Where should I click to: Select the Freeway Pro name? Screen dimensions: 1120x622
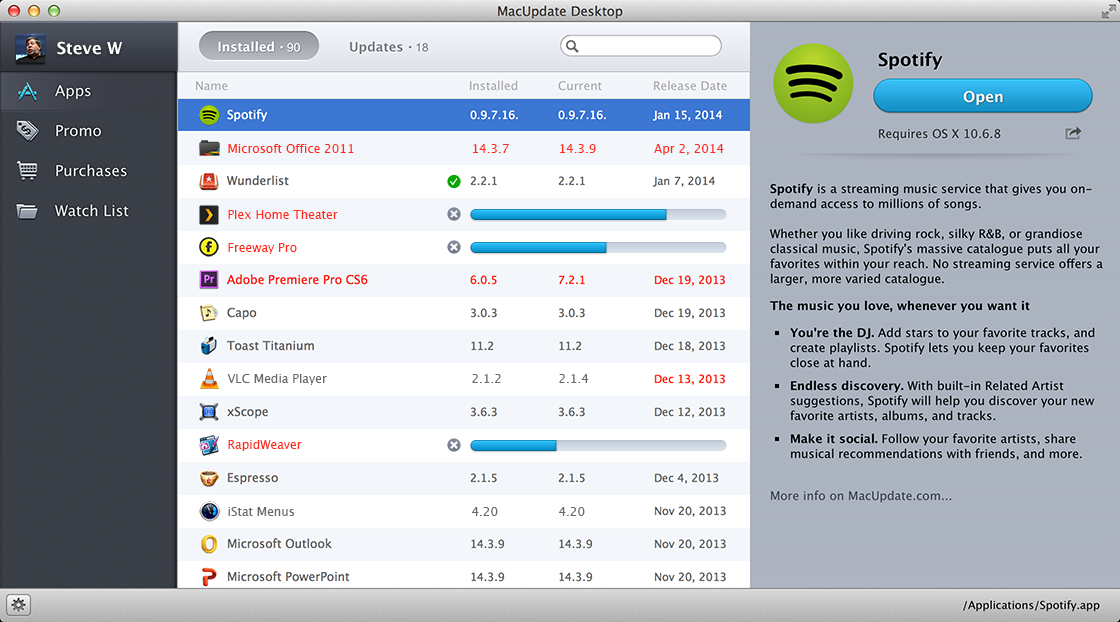[x=261, y=247]
